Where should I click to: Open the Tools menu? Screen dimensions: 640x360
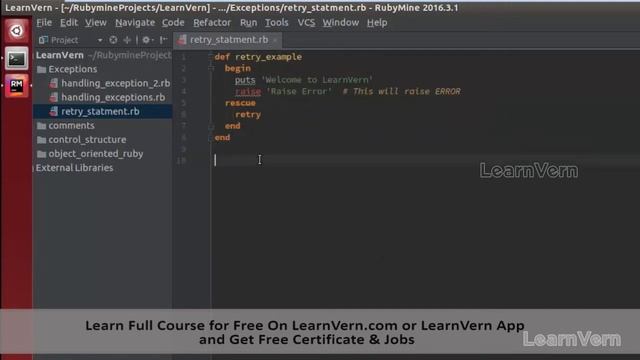click(277, 22)
